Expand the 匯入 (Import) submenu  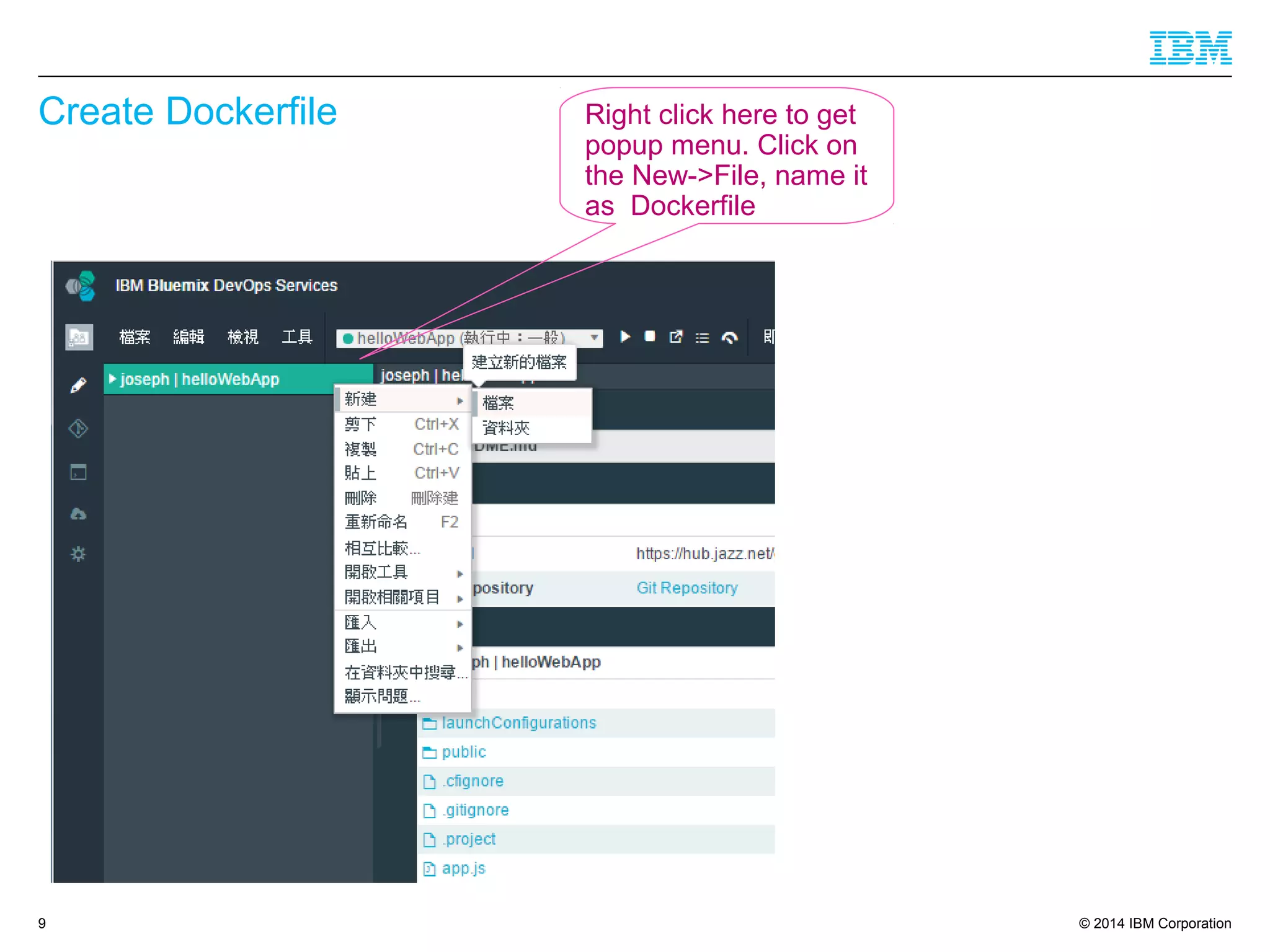(x=404, y=623)
